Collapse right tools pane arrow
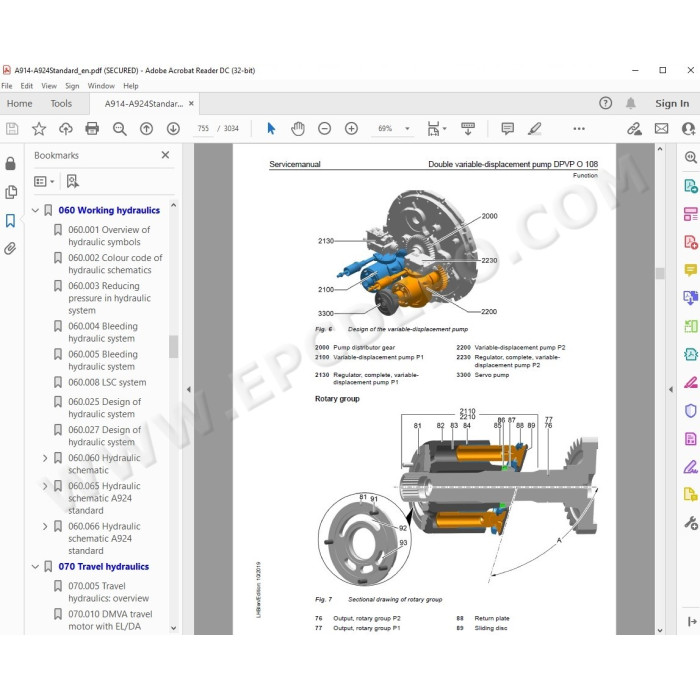Image resolution: width=700 pixels, height=700 pixels. coord(671,389)
